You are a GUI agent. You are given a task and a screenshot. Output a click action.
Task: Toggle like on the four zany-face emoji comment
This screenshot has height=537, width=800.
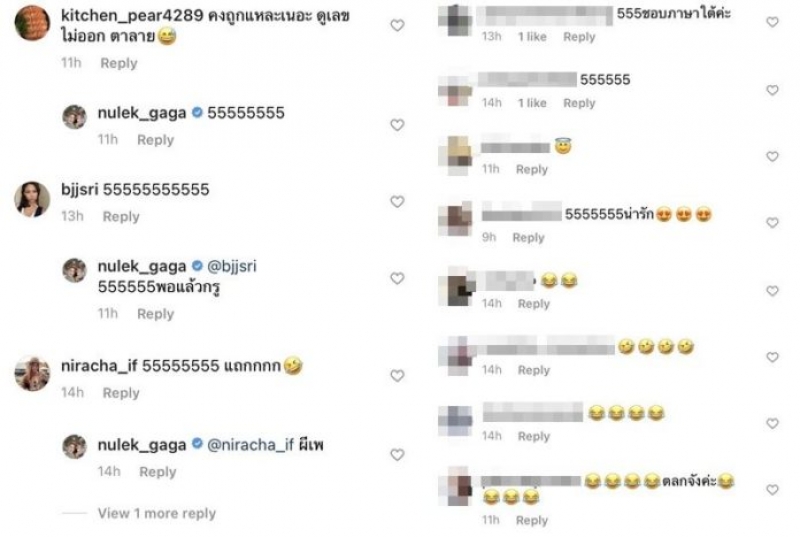[x=772, y=357]
